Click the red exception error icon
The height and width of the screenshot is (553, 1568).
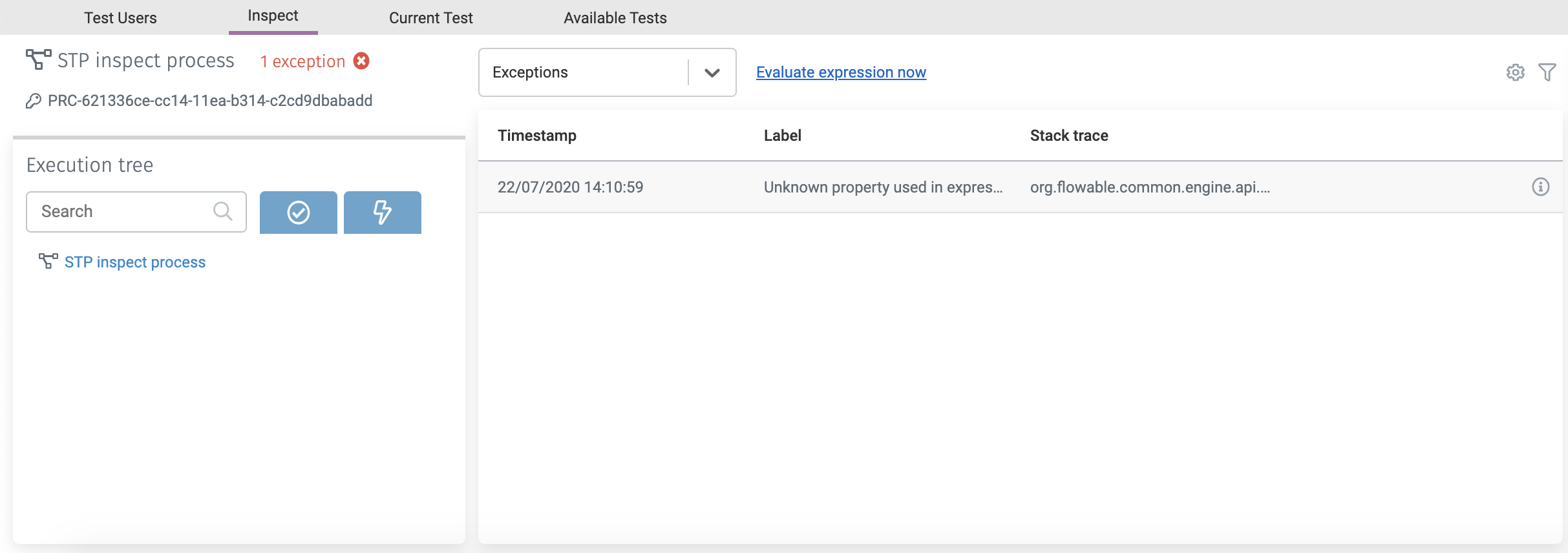(361, 61)
